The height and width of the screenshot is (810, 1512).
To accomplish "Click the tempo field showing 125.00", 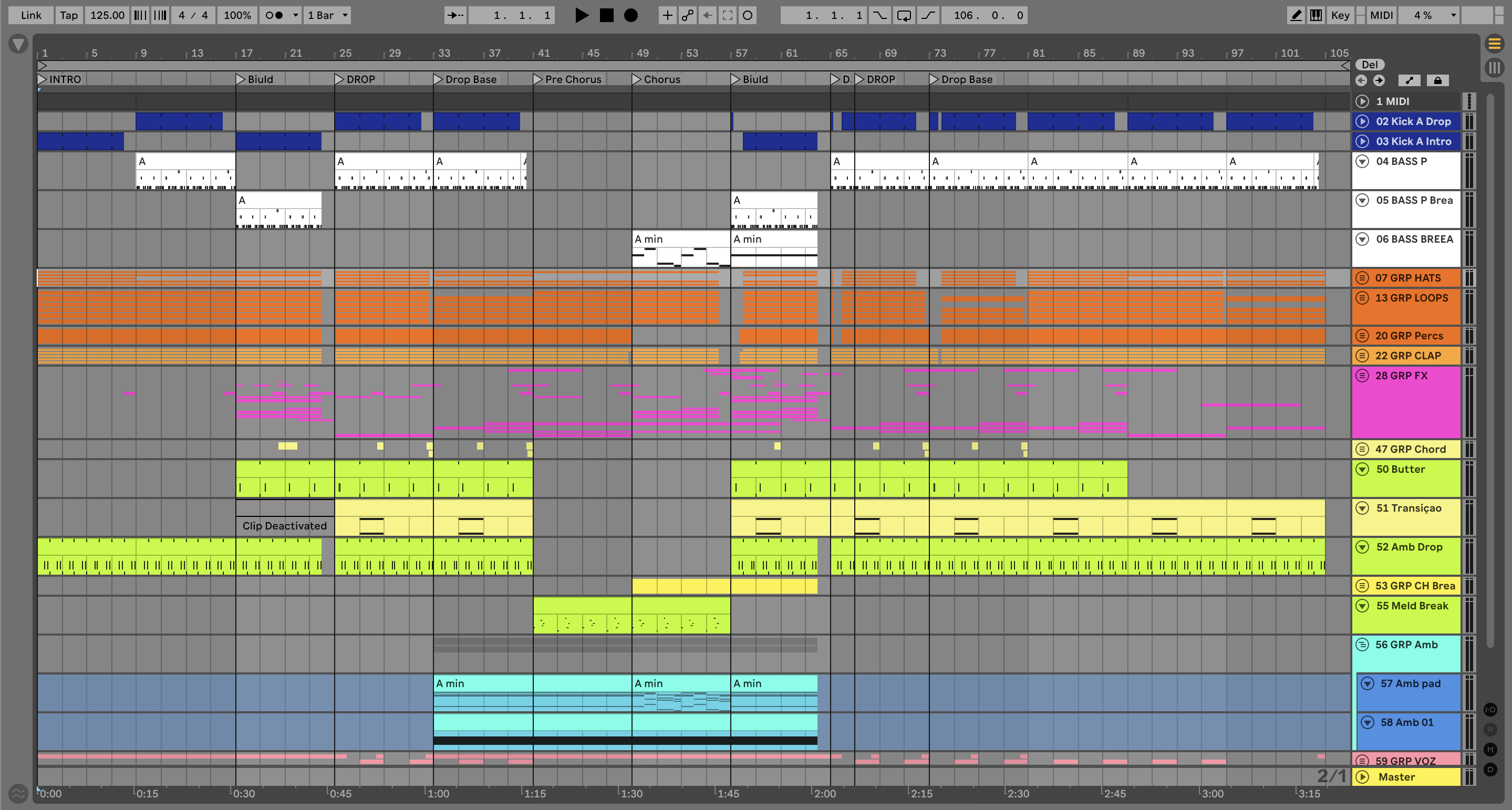I will (107, 15).
